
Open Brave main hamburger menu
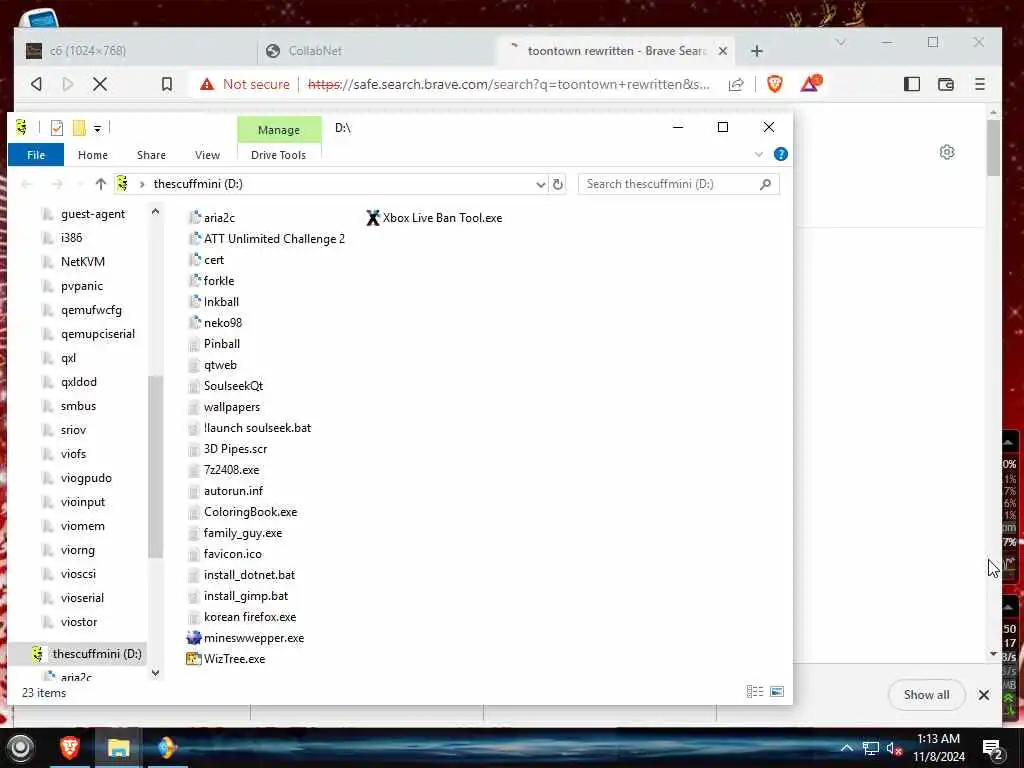coord(980,84)
